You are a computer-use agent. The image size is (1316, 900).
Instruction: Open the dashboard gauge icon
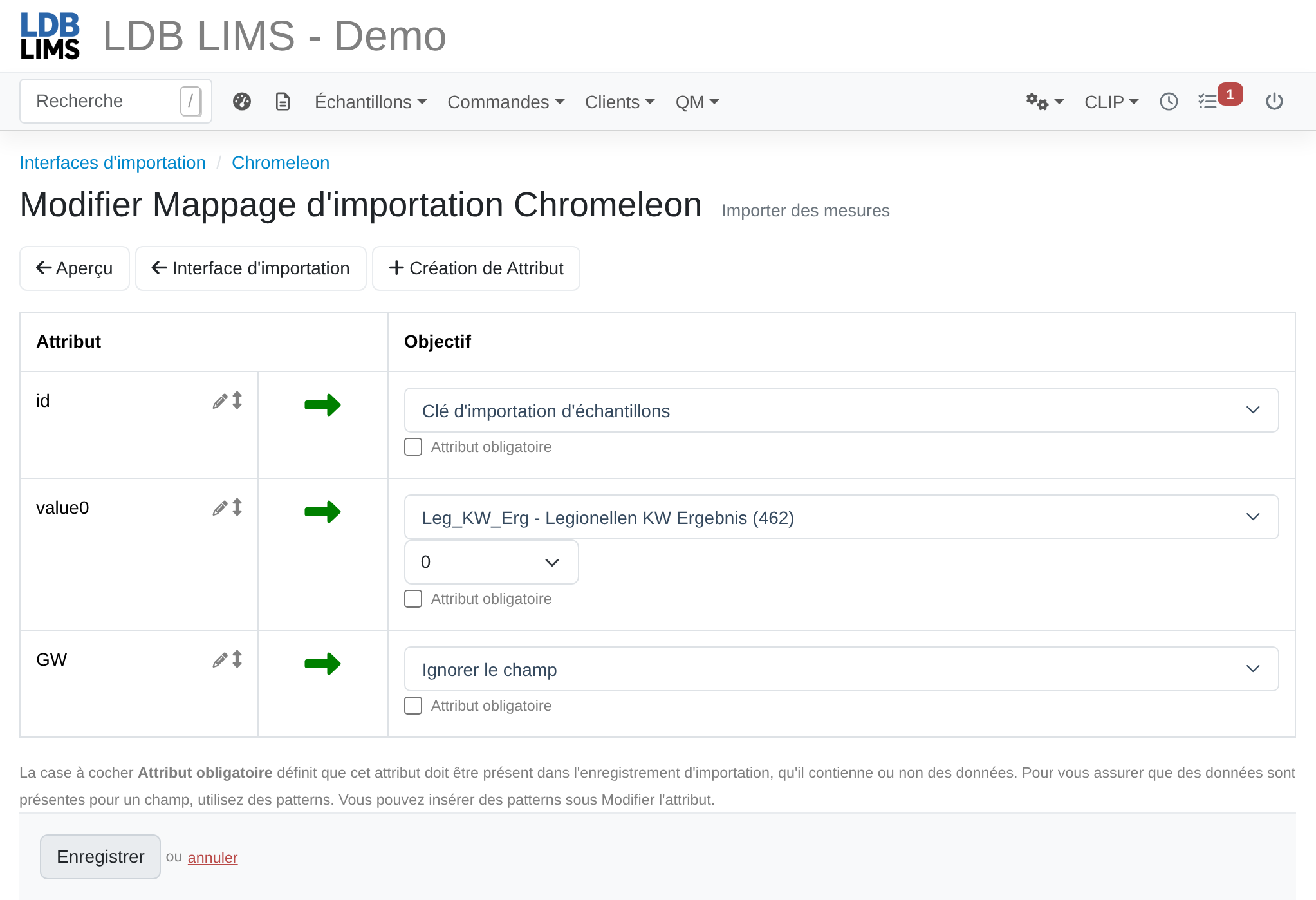[x=242, y=102]
